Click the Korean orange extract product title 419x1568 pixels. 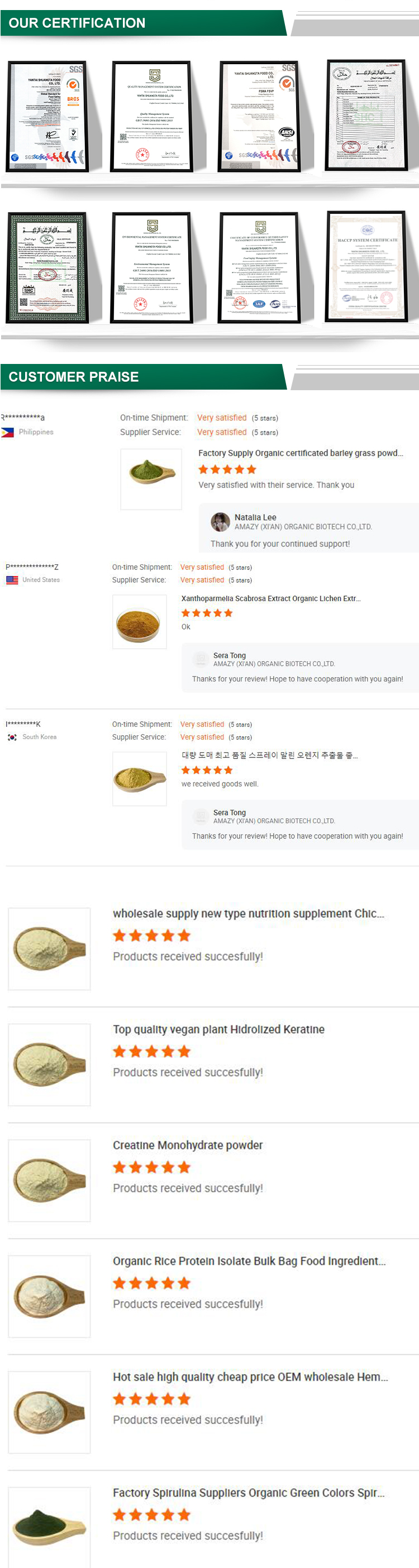(x=269, y=755)
